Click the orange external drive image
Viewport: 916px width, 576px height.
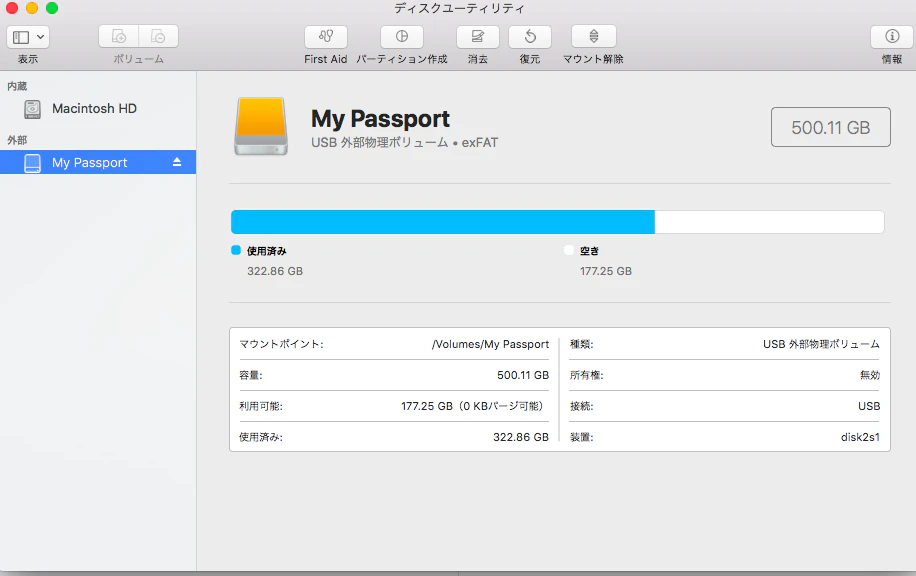click(x=261, y=126)
